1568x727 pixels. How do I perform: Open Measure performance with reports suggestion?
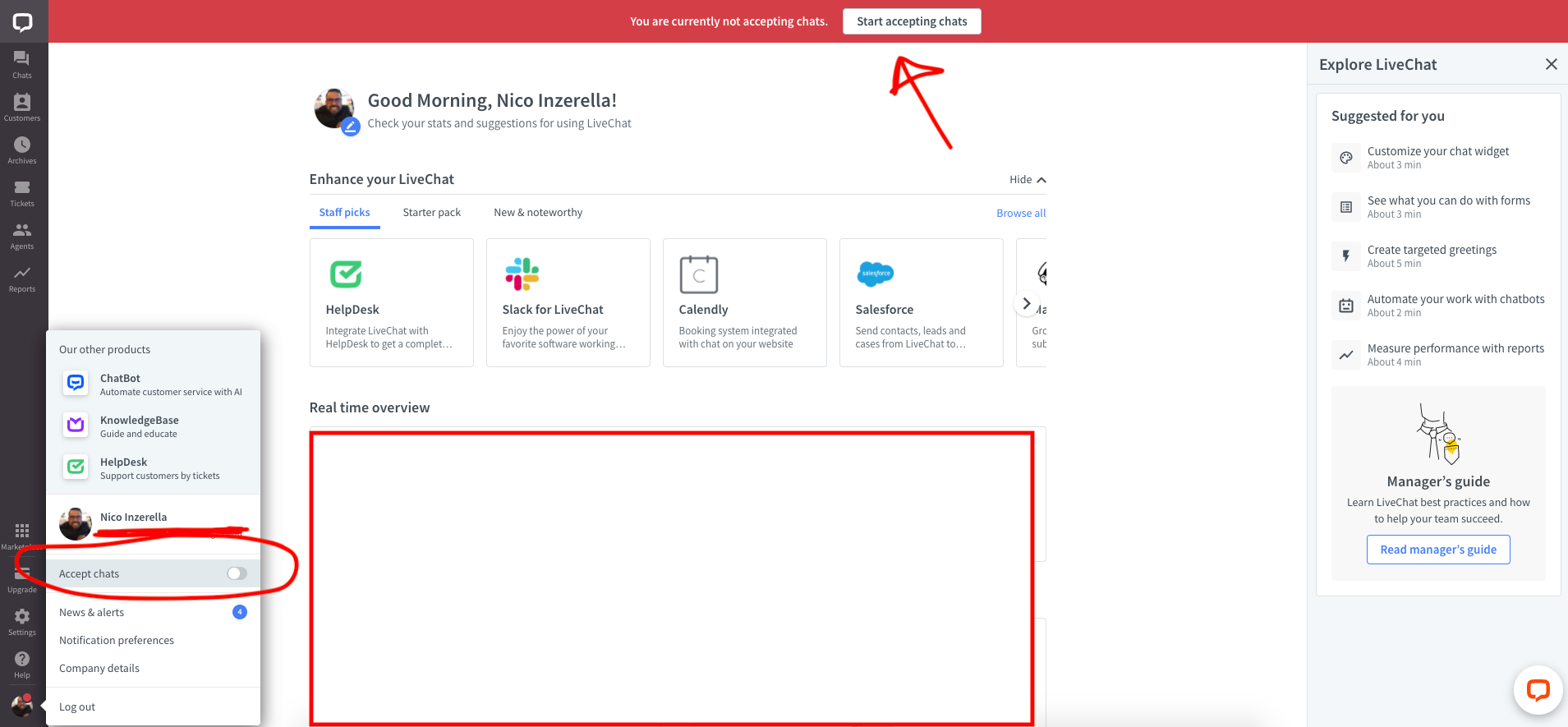pyautogui.click(x=1438, y=355)
